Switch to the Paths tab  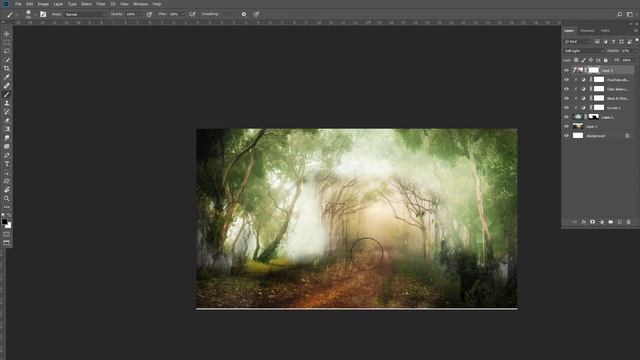point(605,31)
